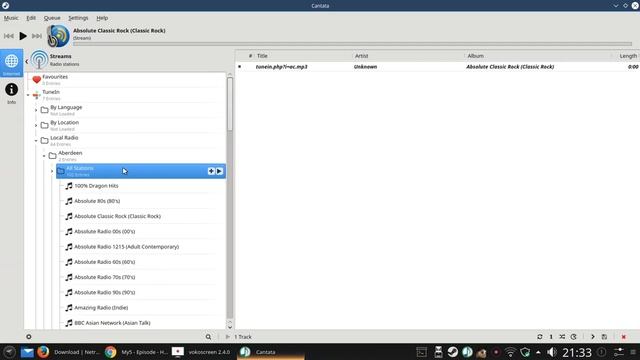Open the Music menu
The width and height of the screenshot is (640, 360).
pyautogui.click(x=11, y=18)
